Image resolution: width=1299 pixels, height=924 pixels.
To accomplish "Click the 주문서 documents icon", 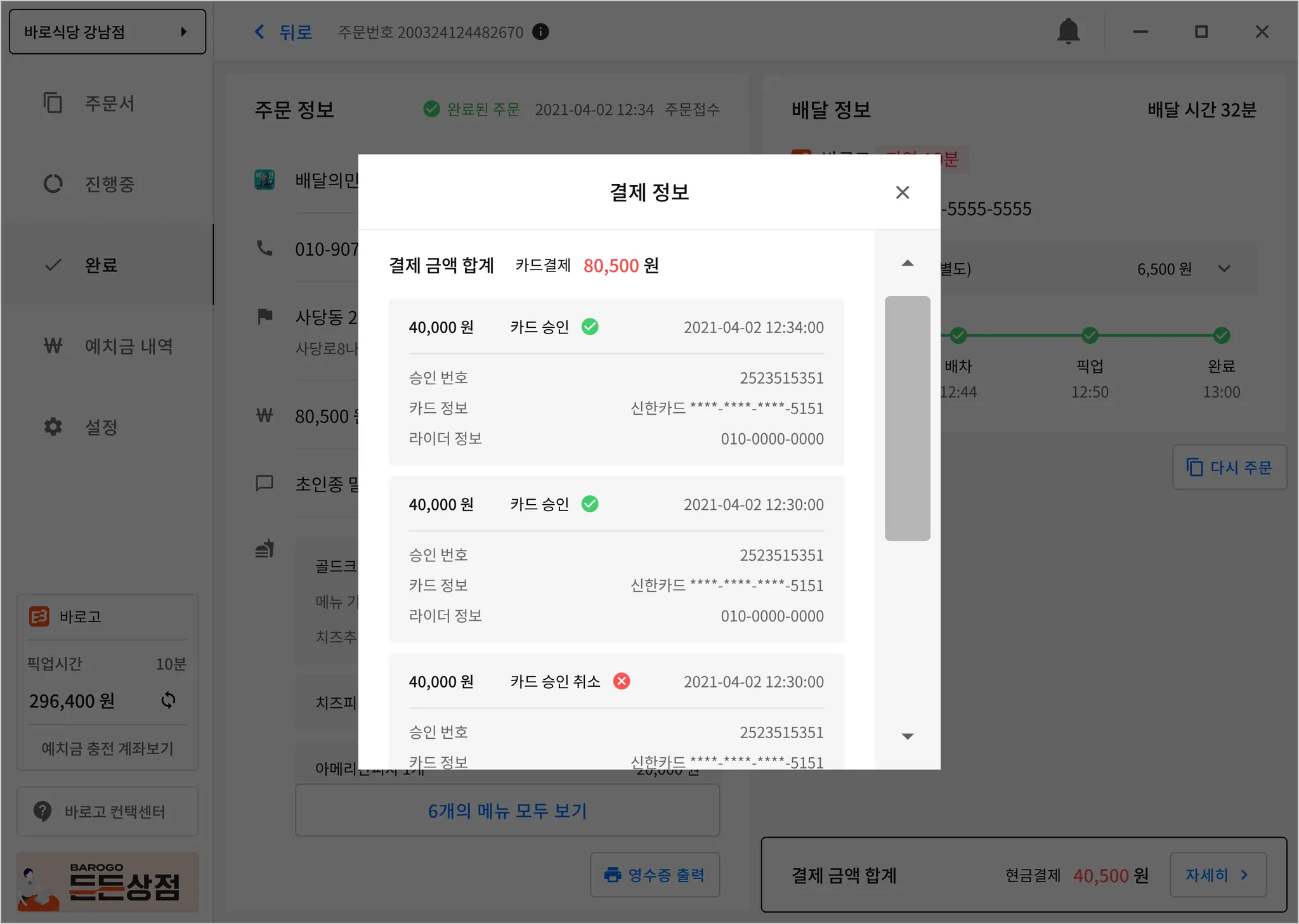I will (x=53, y=103).
